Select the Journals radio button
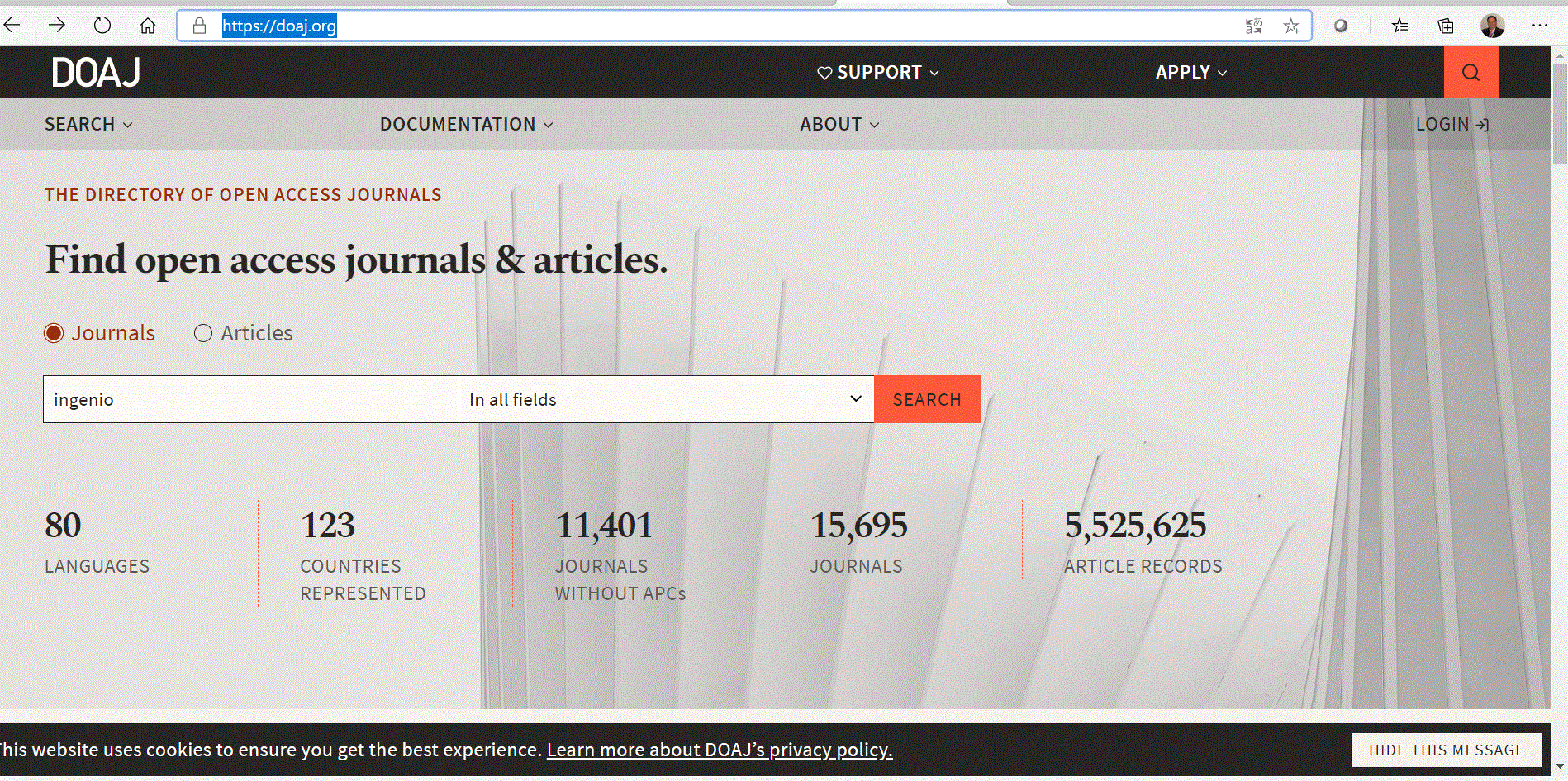 point(54,333)
